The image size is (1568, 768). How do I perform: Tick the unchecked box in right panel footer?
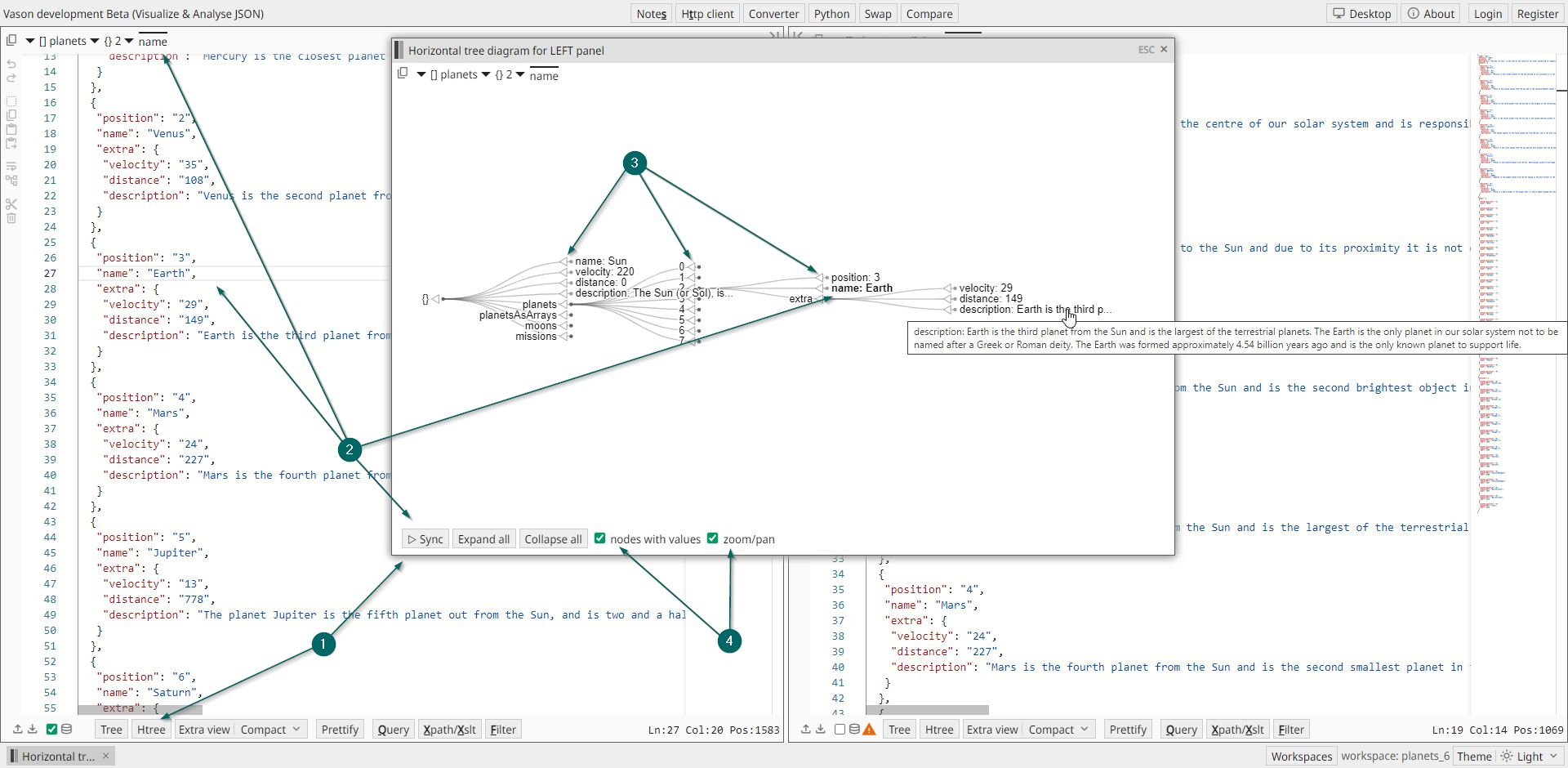click(x=840, y=730)
